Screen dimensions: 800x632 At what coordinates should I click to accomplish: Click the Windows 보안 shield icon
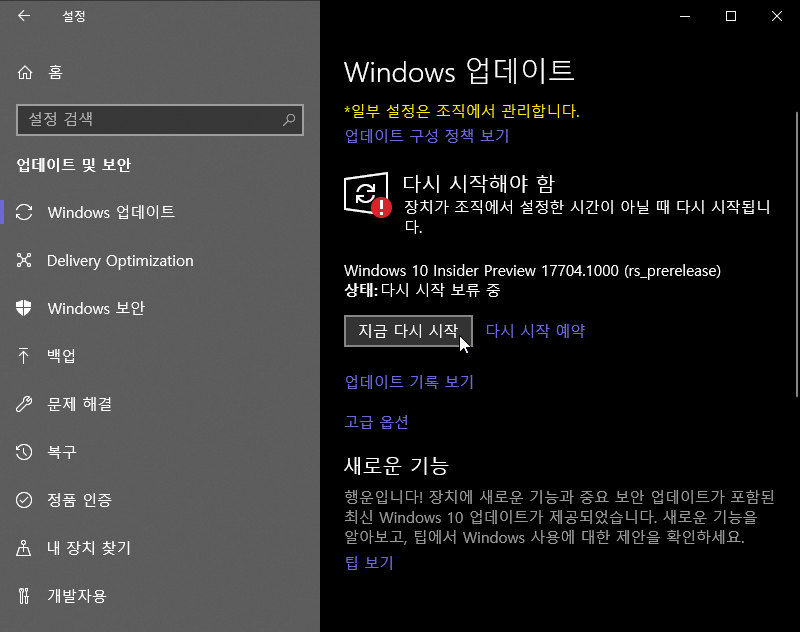click(23, 308)
